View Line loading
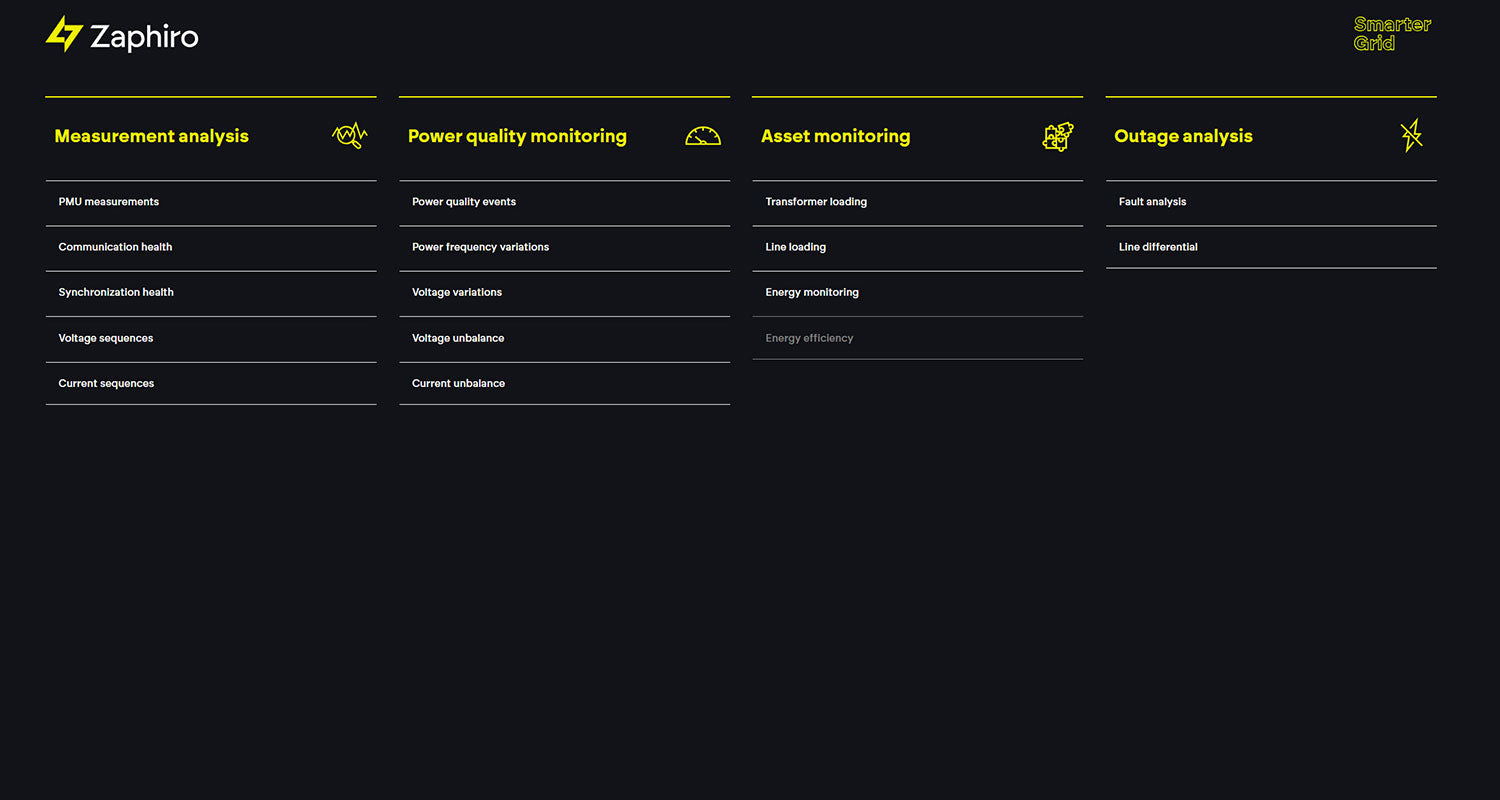This screenshot has height=800, width=1500. 796,247
